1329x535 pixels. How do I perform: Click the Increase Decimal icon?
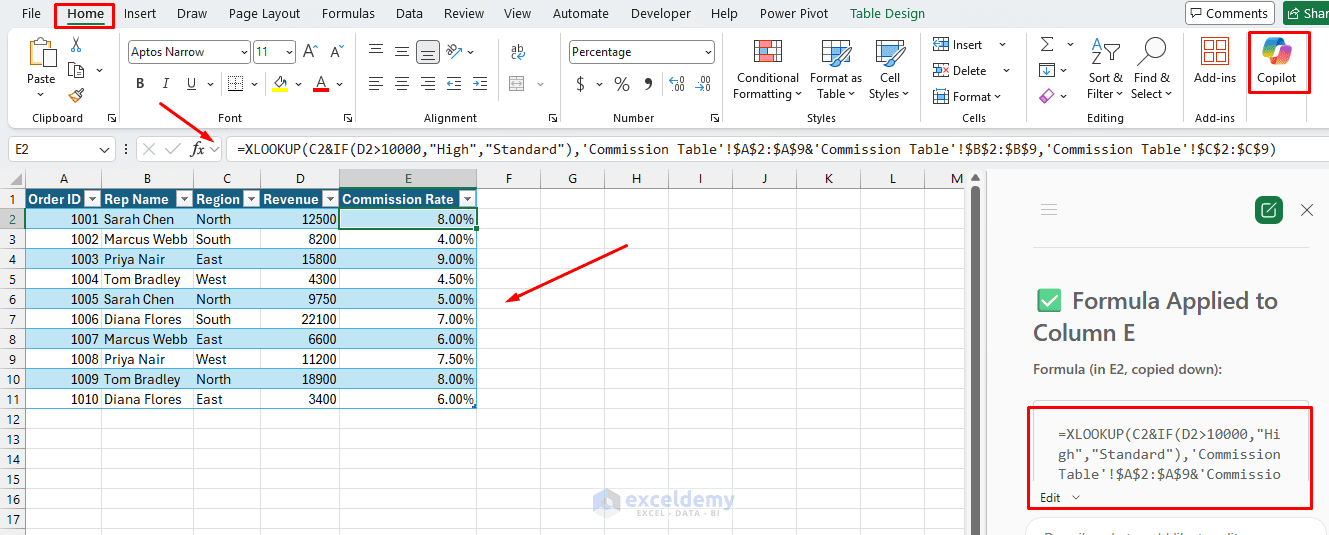pyautogui.click(x=677, y=84)
